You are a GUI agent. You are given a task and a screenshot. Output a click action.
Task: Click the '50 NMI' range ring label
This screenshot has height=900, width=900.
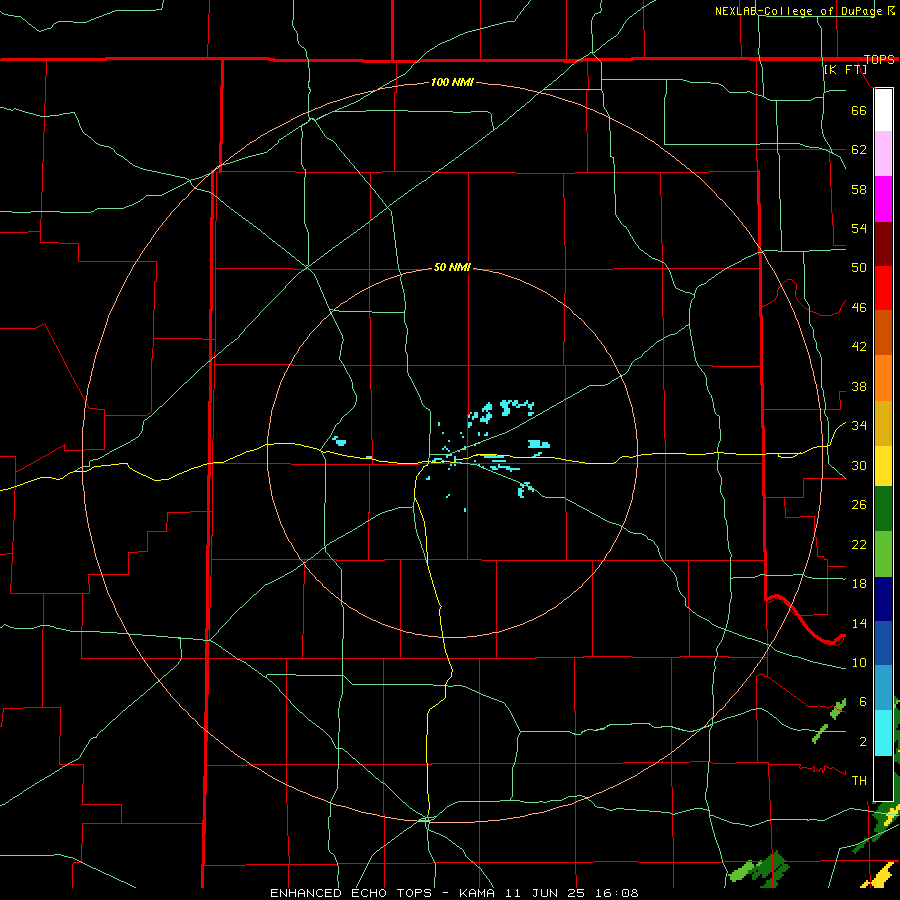click(x=452, y=267)
